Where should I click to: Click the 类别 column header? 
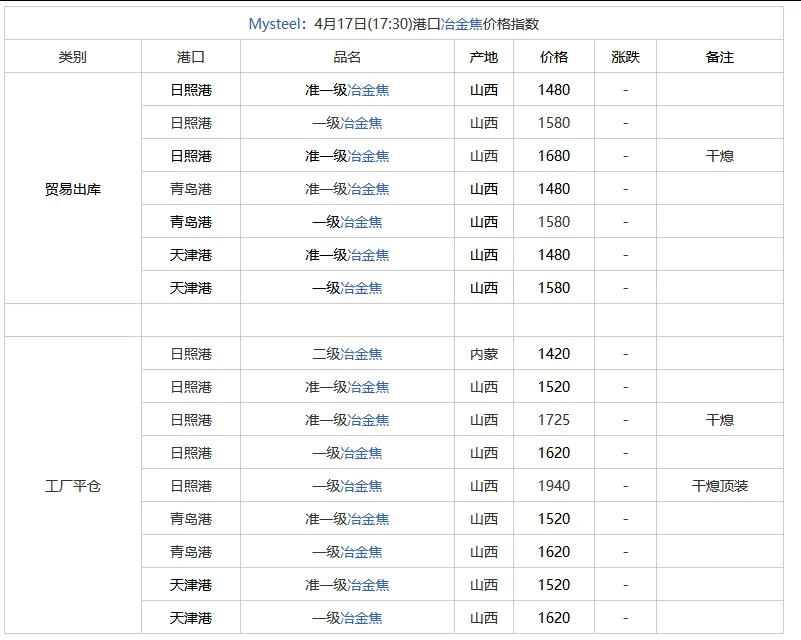point(75,56)
